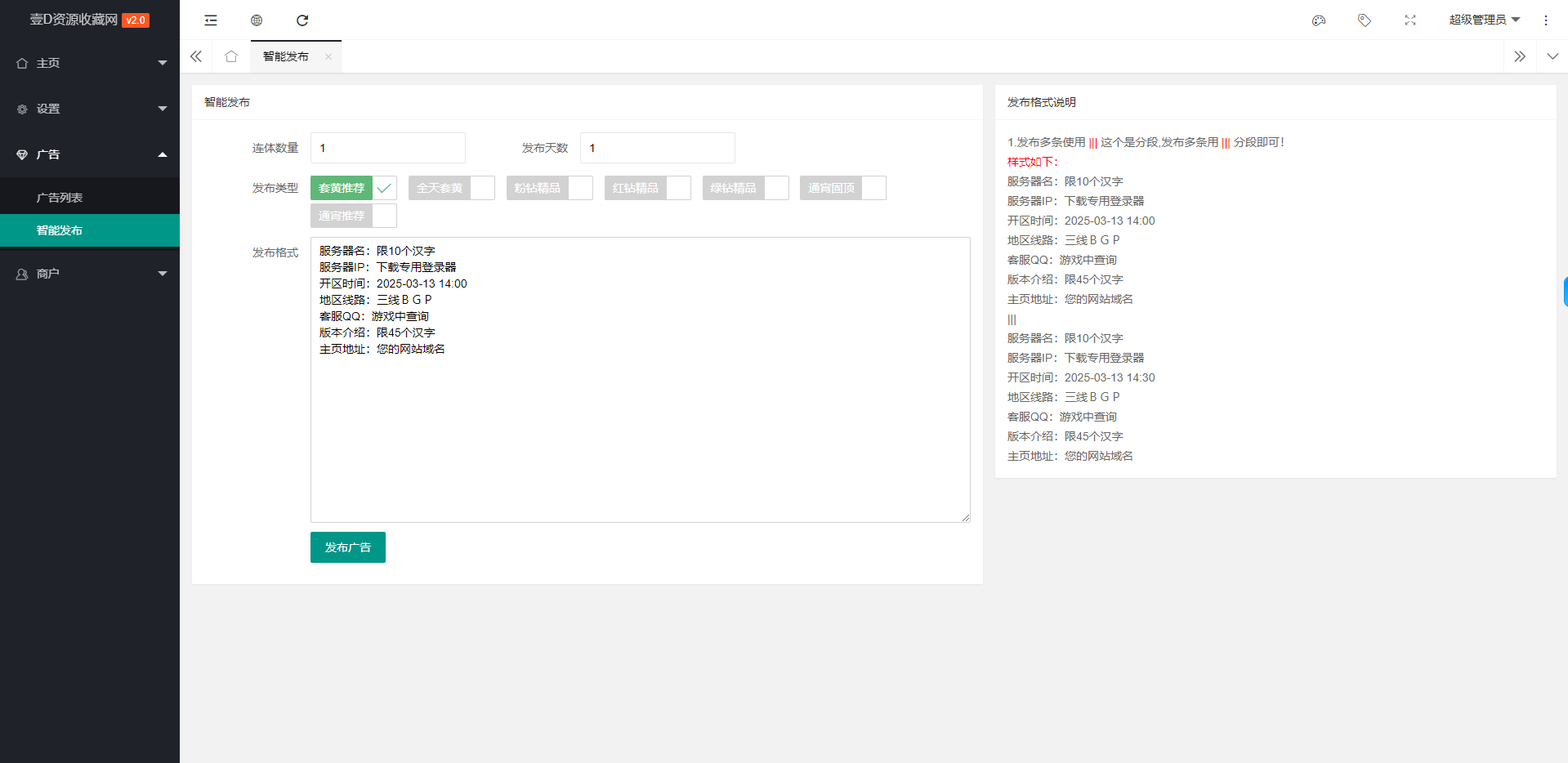The width and height of the screenshot is (1568, 763).
Task: Open the theme palette icon
Action: [x=1319, y=20]
